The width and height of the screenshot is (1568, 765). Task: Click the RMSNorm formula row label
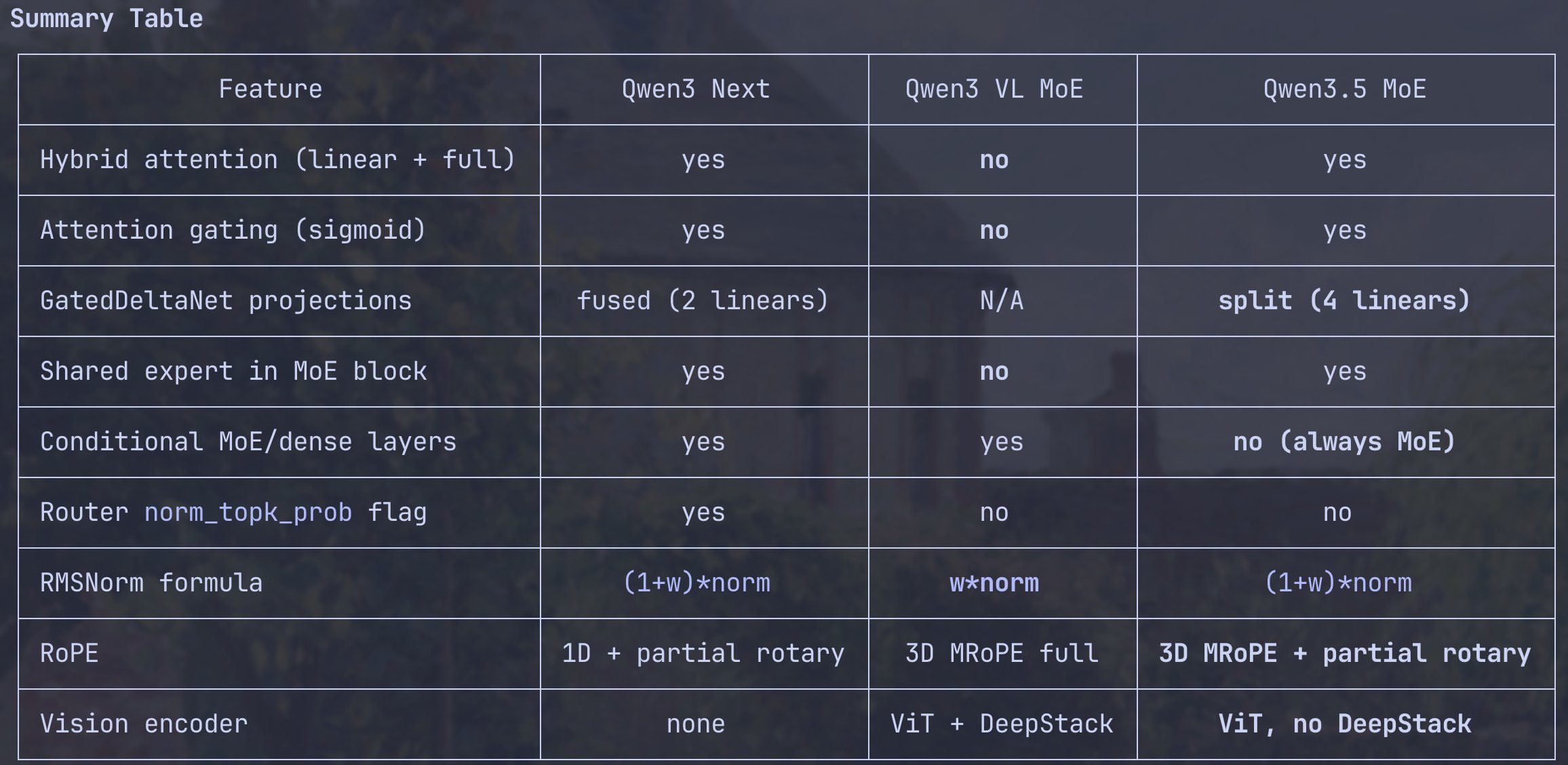[x=151, y=583]
